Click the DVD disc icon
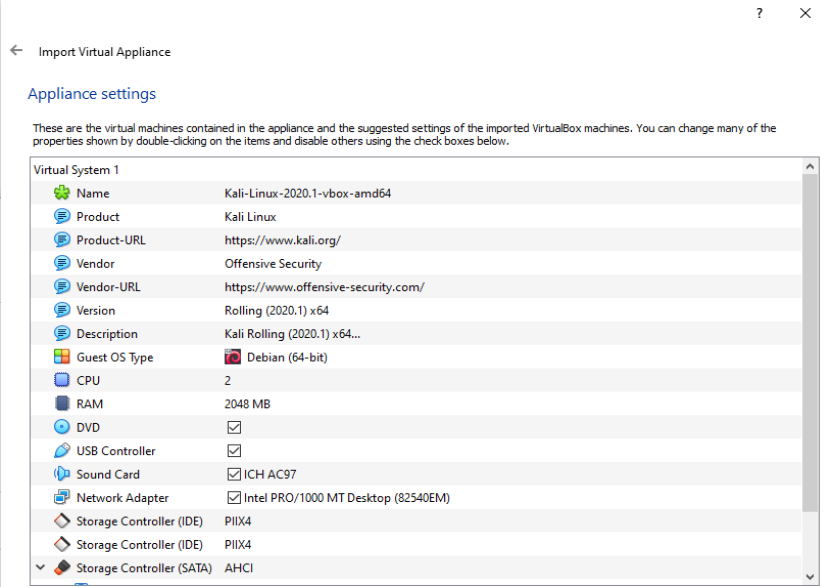Viewport: 831px width, 587px height. click(62, 427)
